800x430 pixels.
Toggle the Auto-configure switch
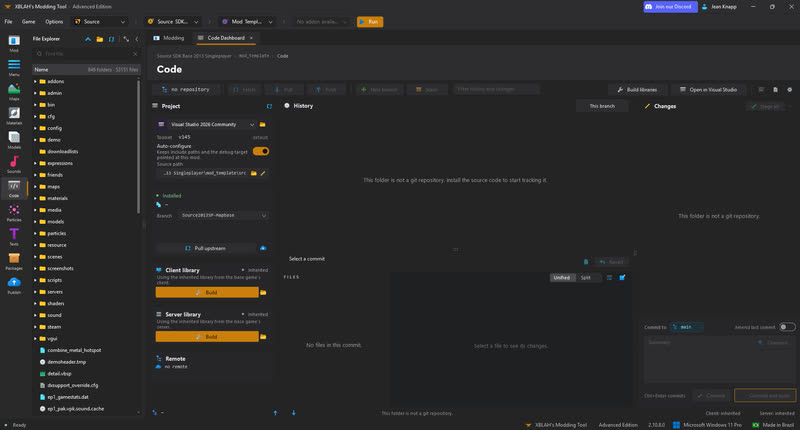261,151
